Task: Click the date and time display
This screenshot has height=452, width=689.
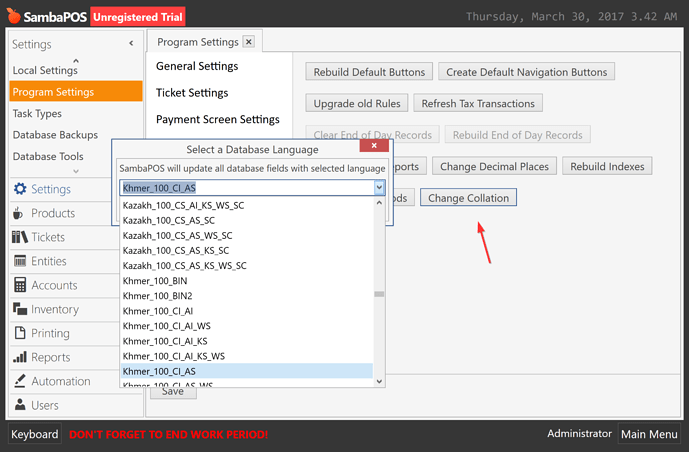Action: [571, 17]
